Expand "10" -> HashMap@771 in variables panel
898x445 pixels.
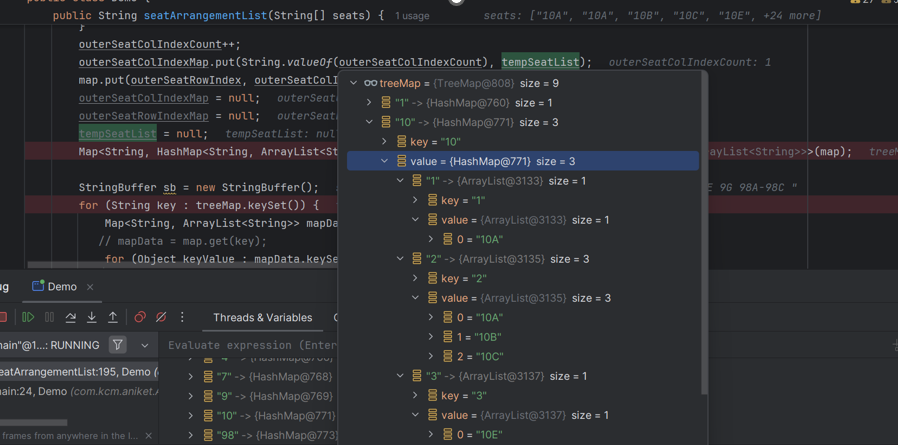click(191, 415)
